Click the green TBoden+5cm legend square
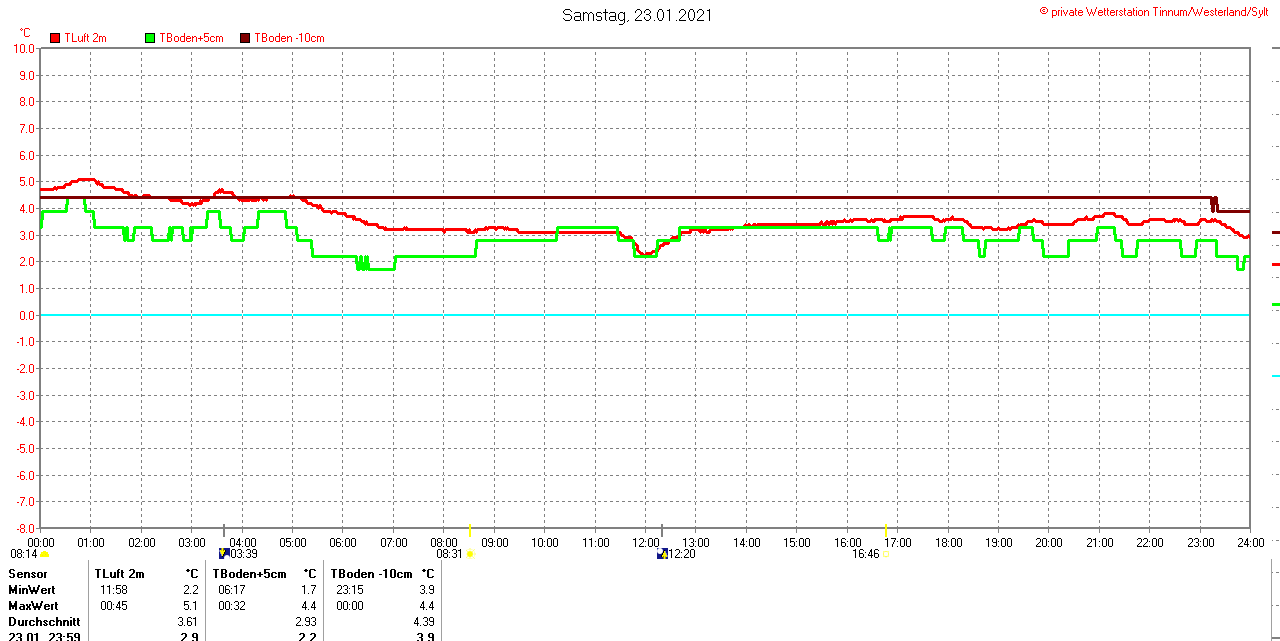This screenshot has height=641, width=1280. (x=151, y=38)
